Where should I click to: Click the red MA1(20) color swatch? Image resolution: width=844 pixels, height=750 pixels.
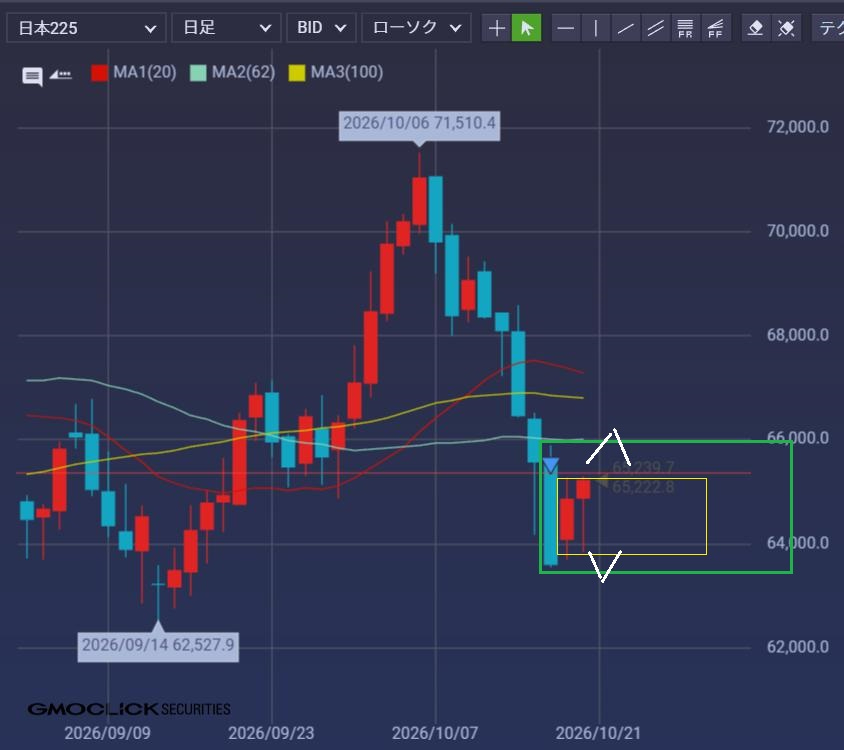(x=100, y=73)
